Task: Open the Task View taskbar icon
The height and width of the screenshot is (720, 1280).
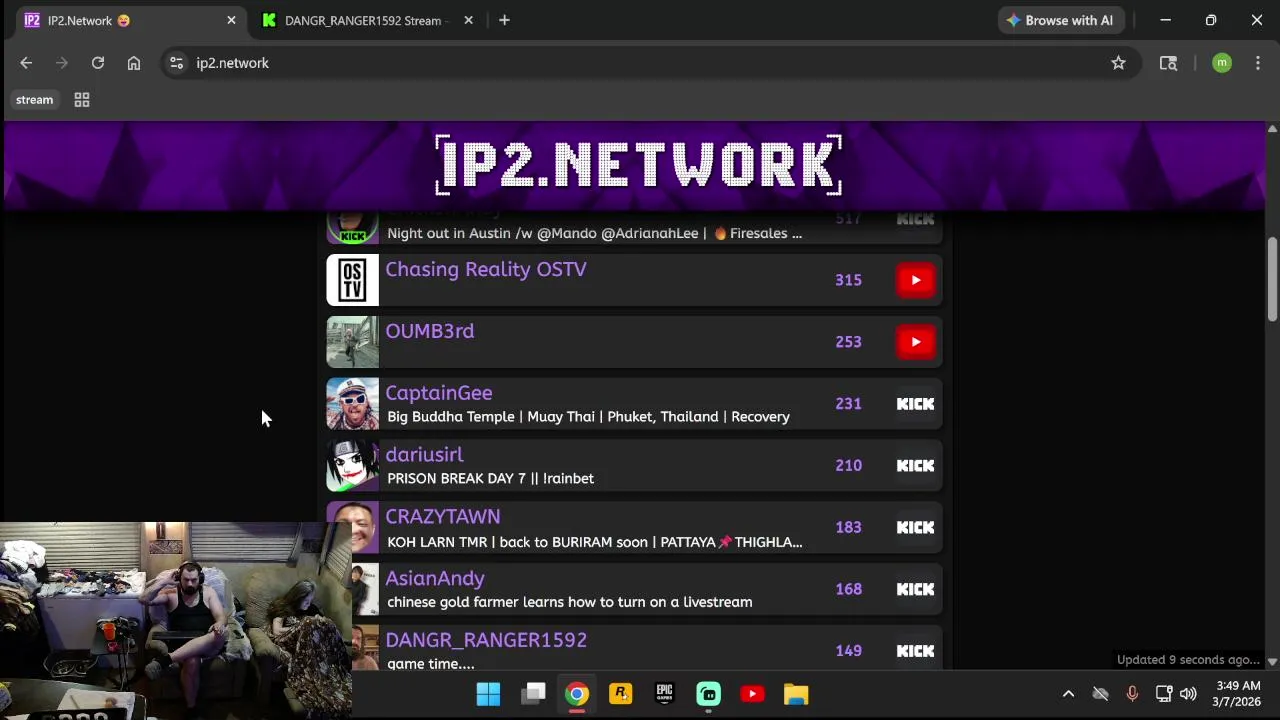Action: coord(533,694)
